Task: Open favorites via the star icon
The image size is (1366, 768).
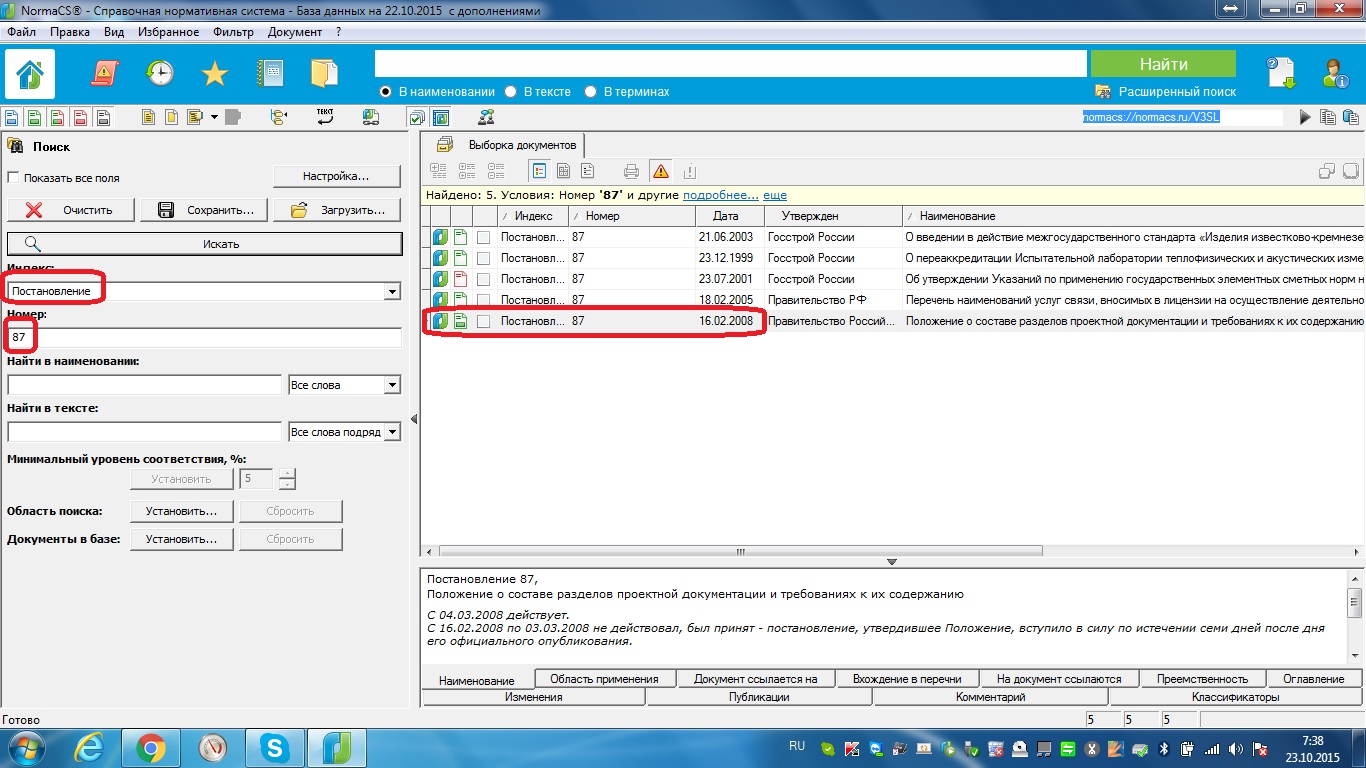Action: (214, 74)
